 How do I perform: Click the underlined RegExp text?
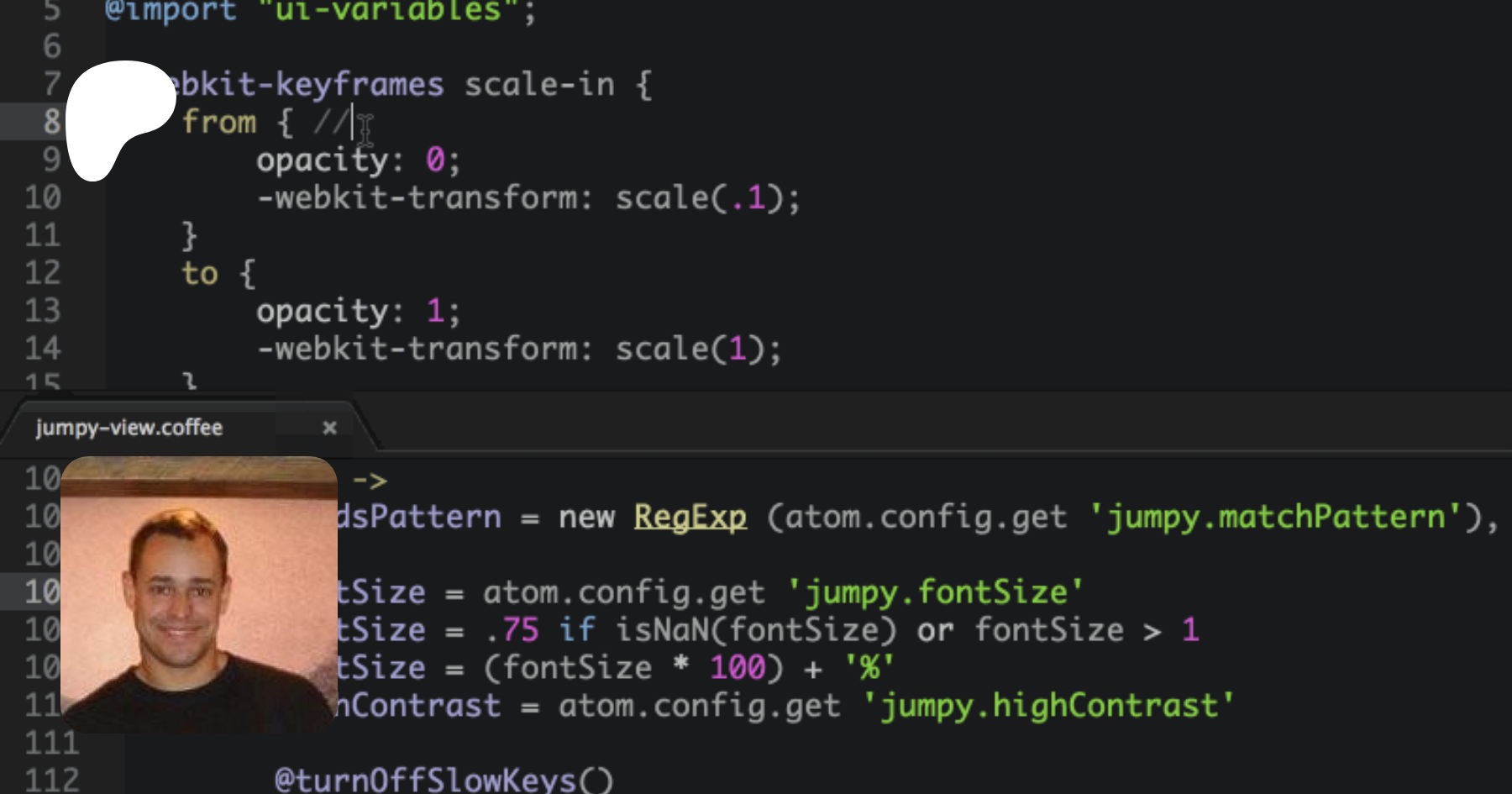(x=690, y=517)
